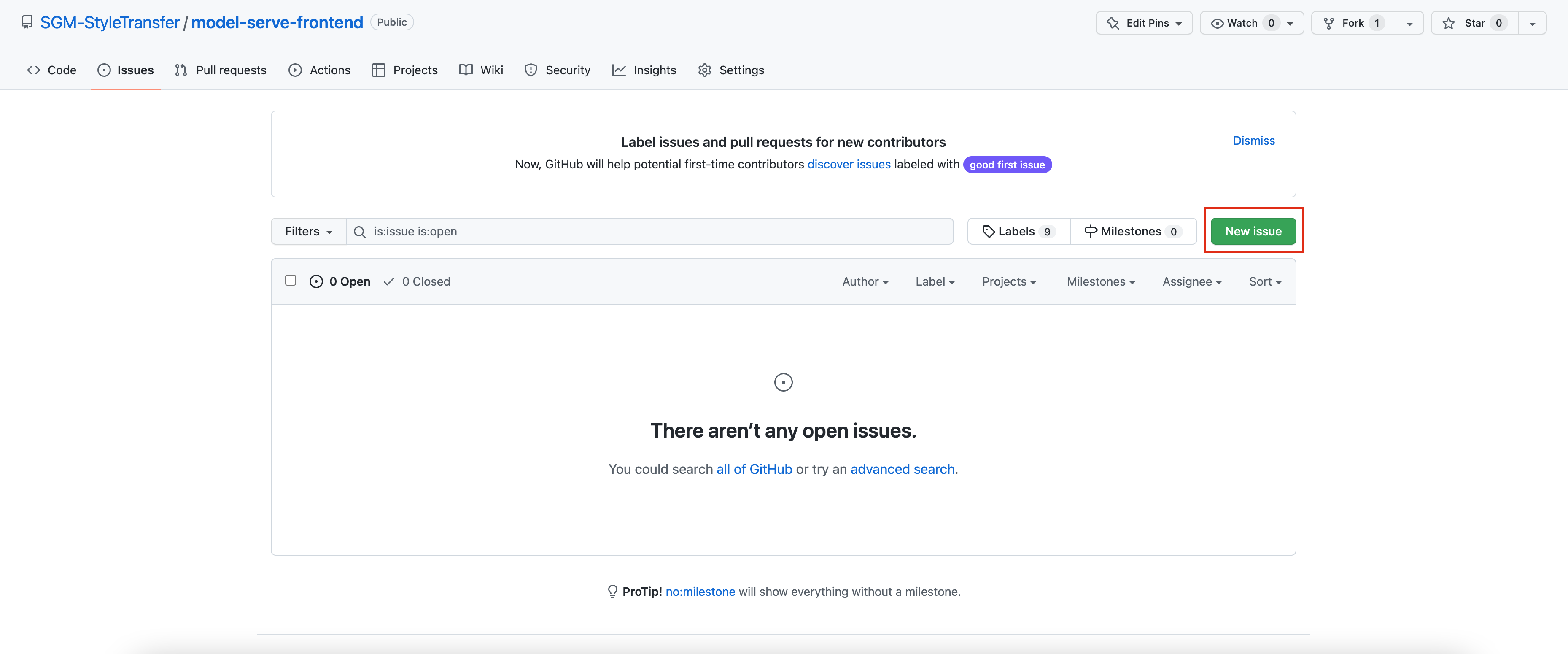Expand the Filters dropdown
The height and width of the screenshot is (654, 1568).
tap(309, 231)
